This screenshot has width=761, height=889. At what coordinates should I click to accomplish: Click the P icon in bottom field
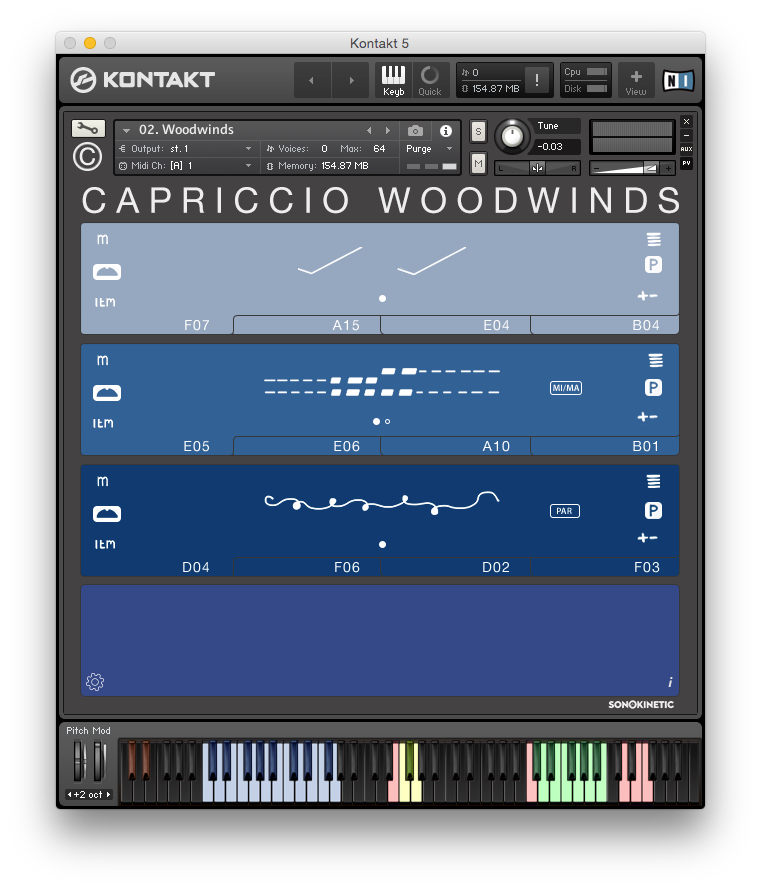653,511
